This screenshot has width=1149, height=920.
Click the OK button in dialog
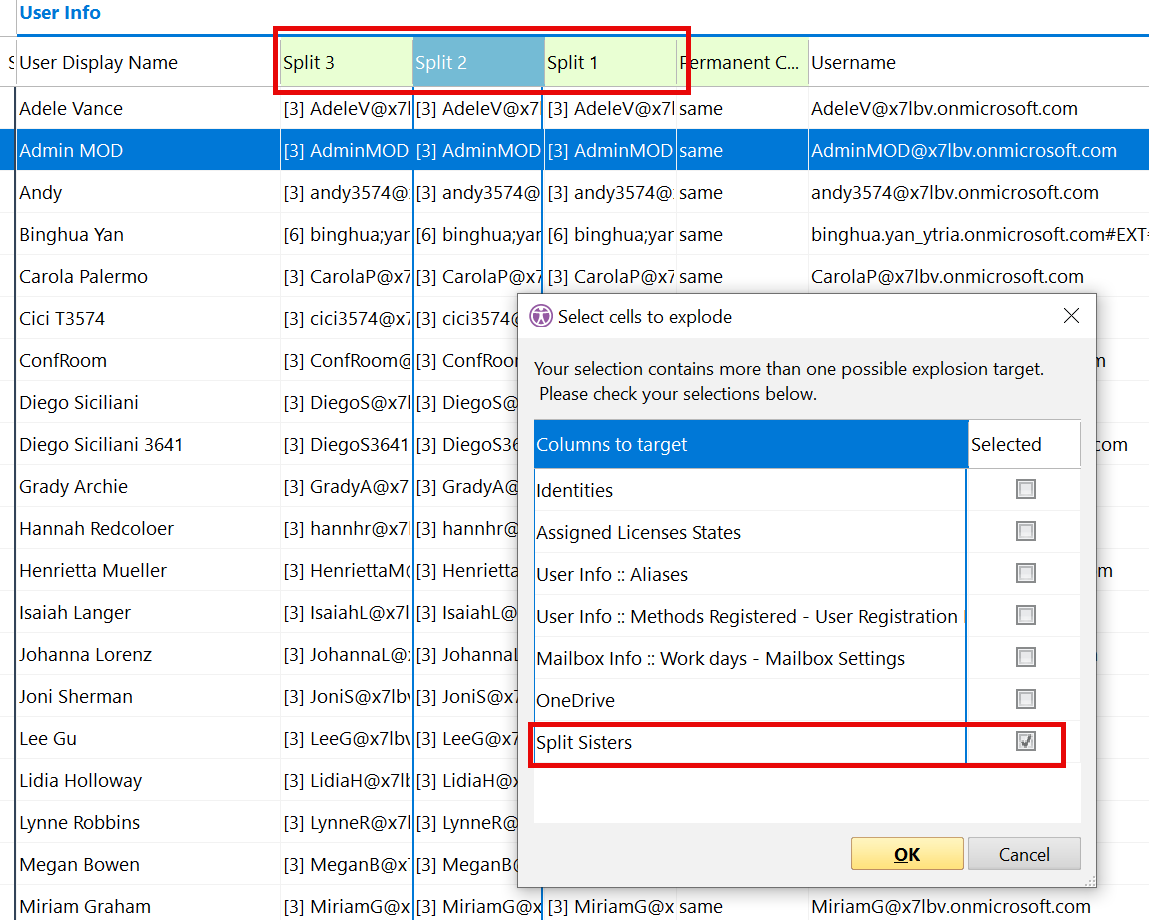[907, 854]
